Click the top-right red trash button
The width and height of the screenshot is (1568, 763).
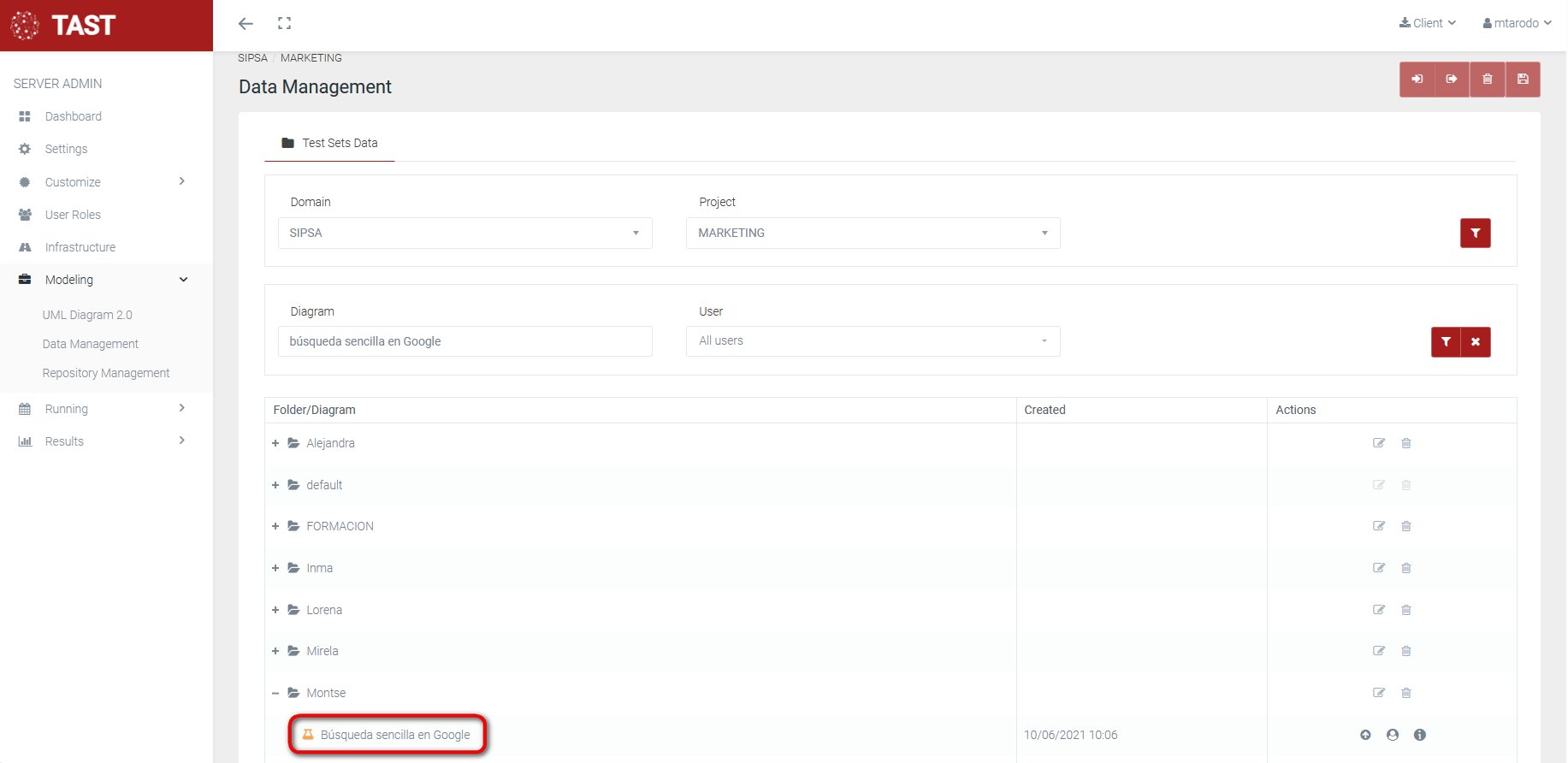(1488, 80)
